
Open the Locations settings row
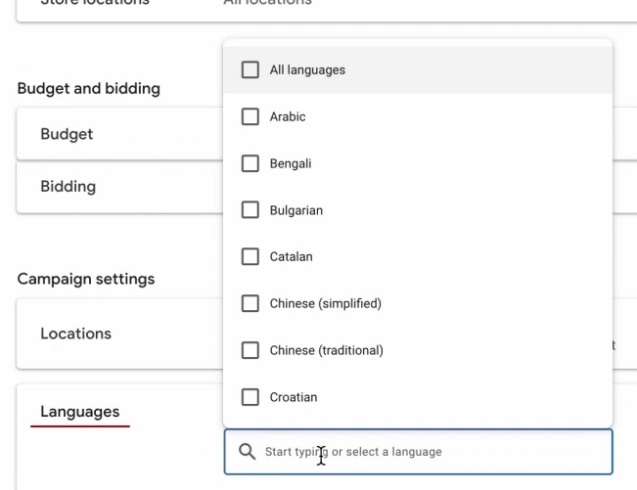coord(76,334)
